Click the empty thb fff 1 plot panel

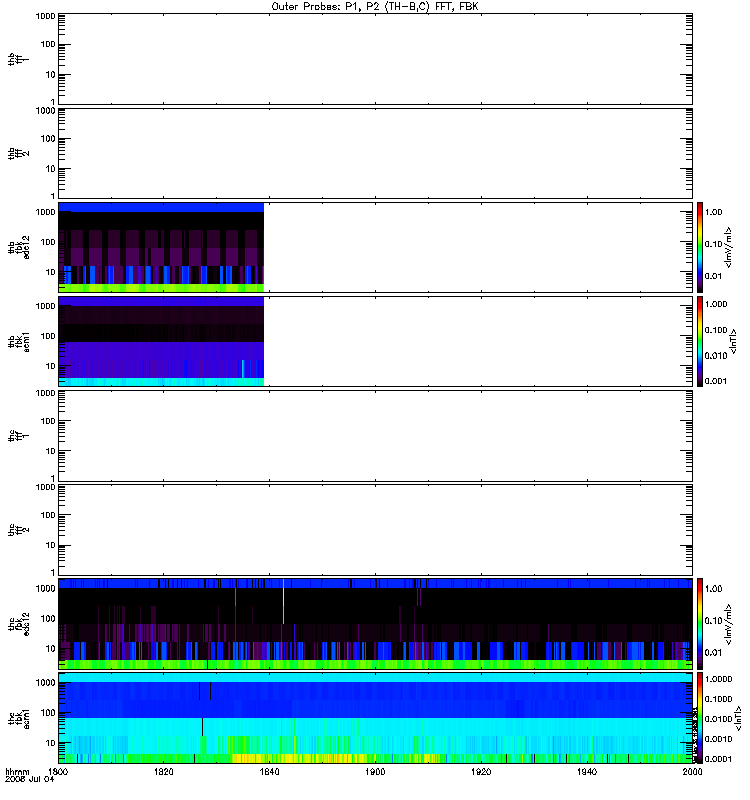375,59
